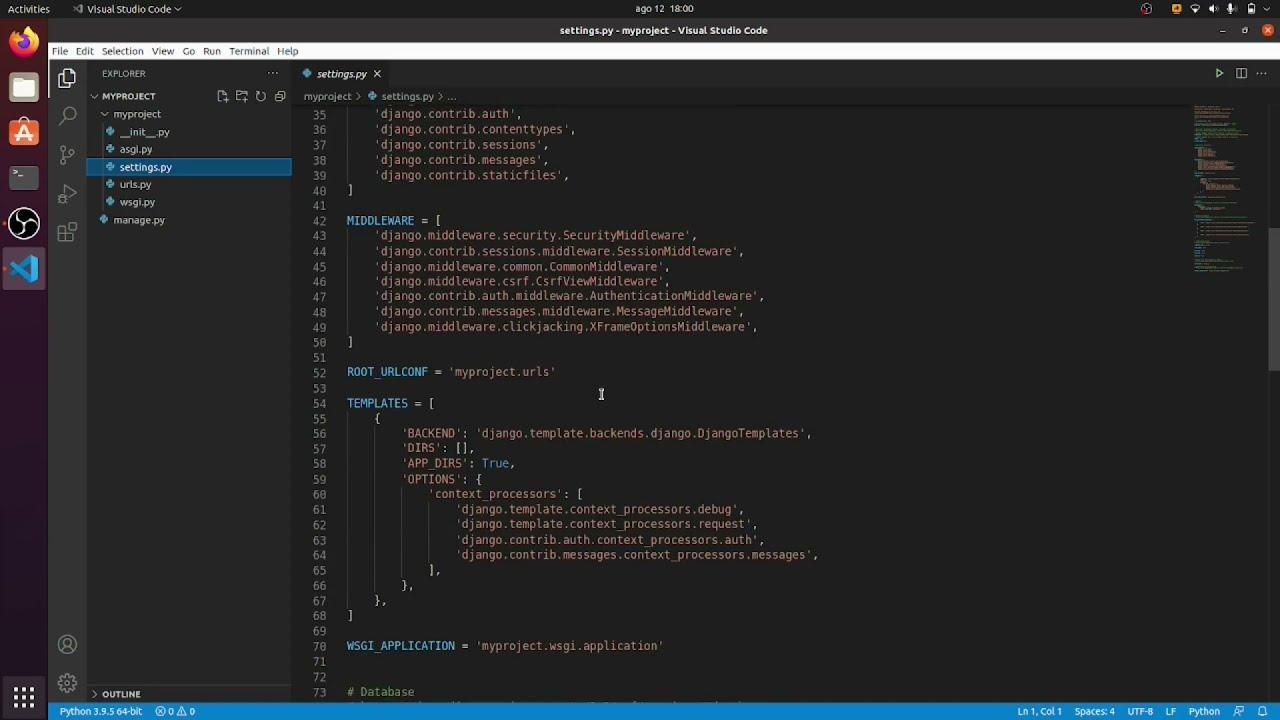Click Ln 1, Col 1 status entry

tap(1039, 711)
